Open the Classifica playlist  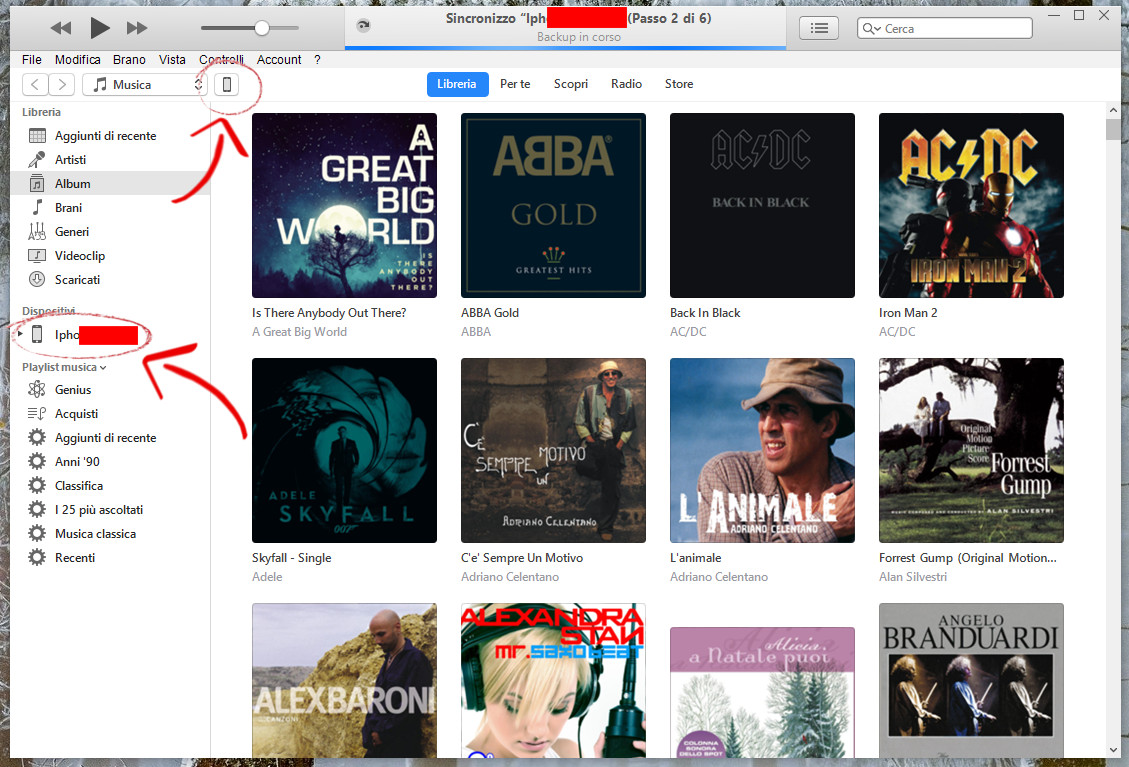pos(110,486)
